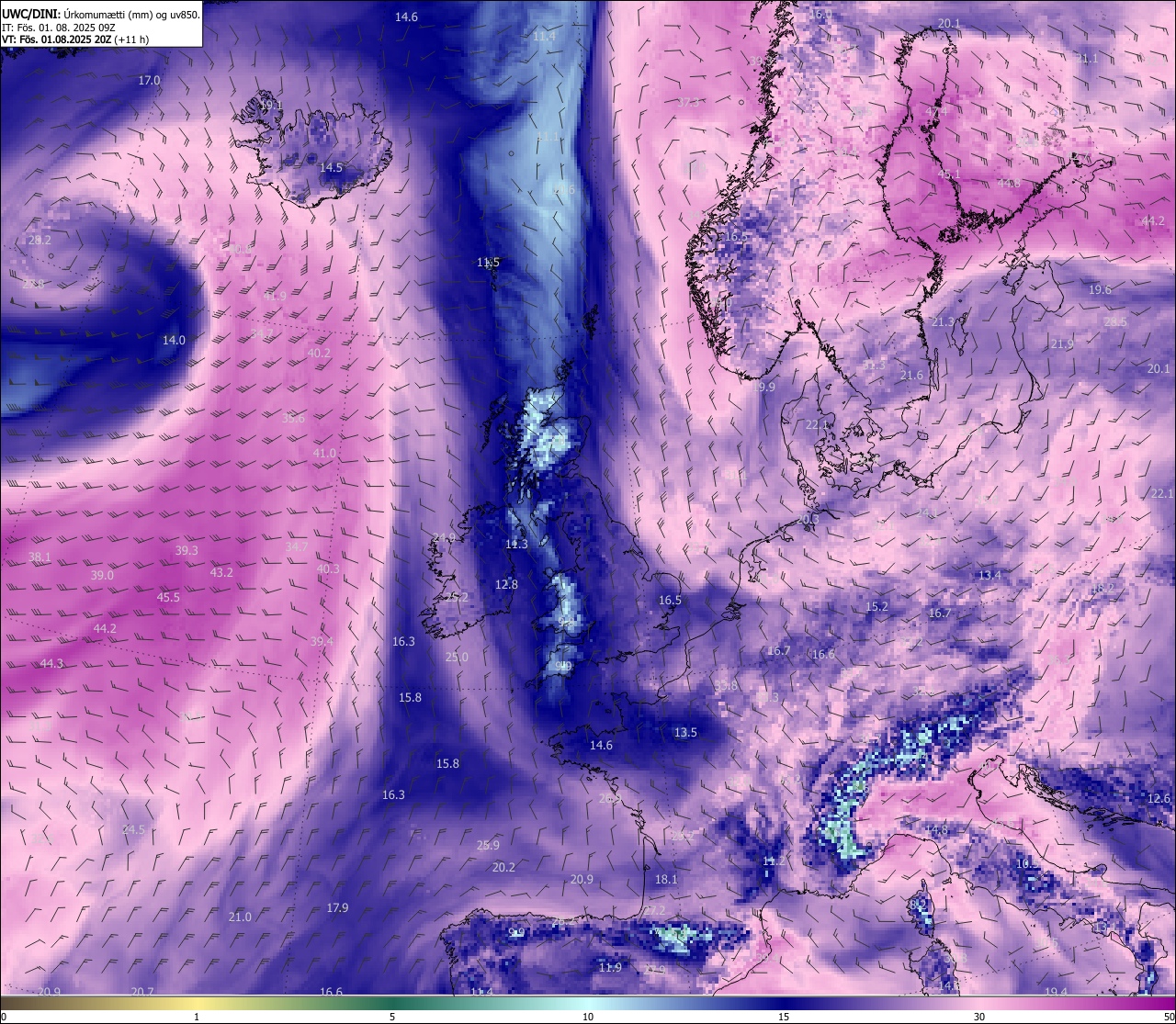The width and height of the screenshot is (1176, 1024).
Task: Click the 12.8 value in the Irish Sea
Action: point(506,585)
